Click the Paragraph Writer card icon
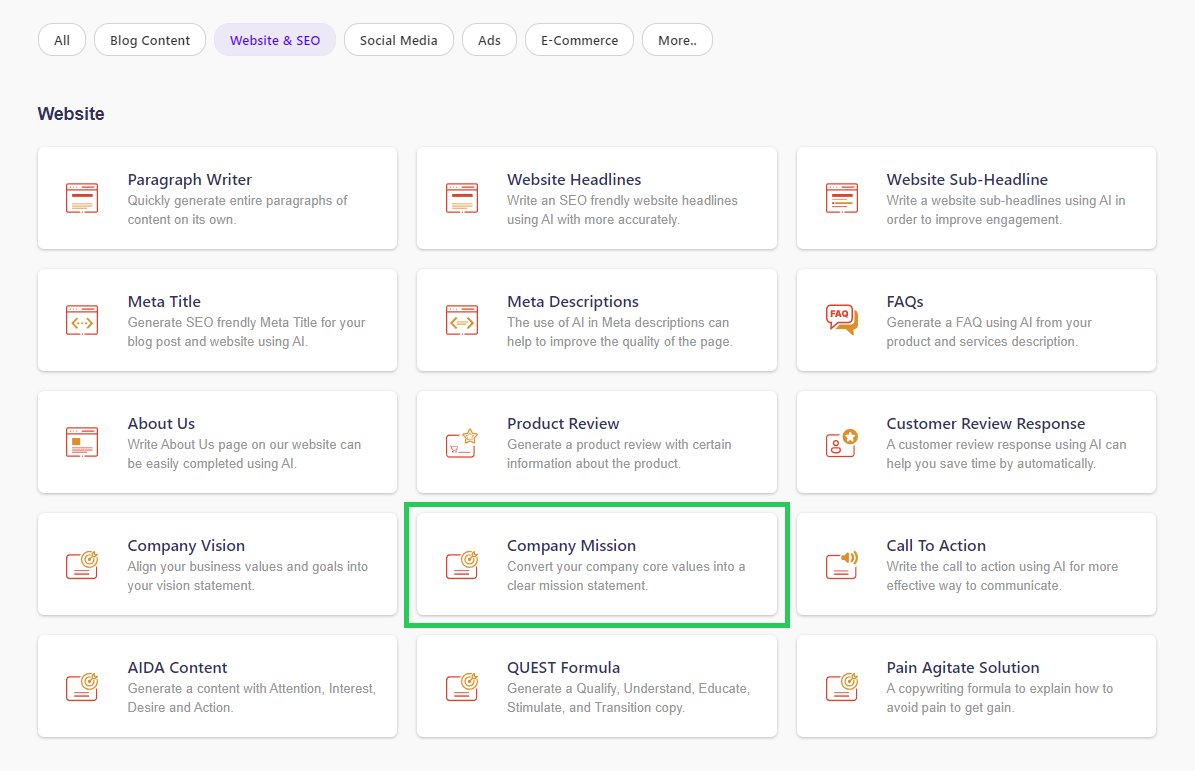 coord(82,198)
